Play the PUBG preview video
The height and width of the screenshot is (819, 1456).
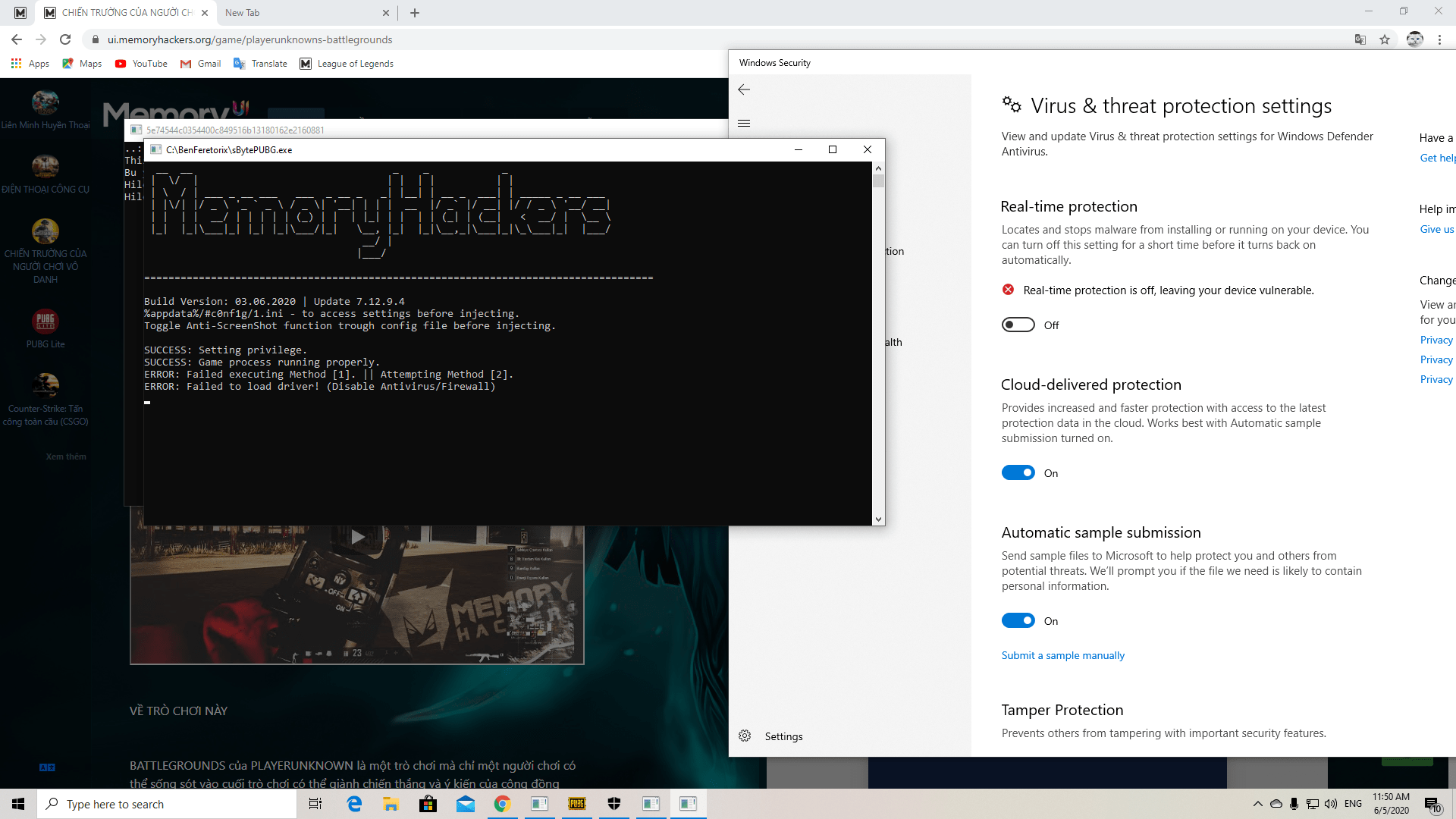point(358,538)
